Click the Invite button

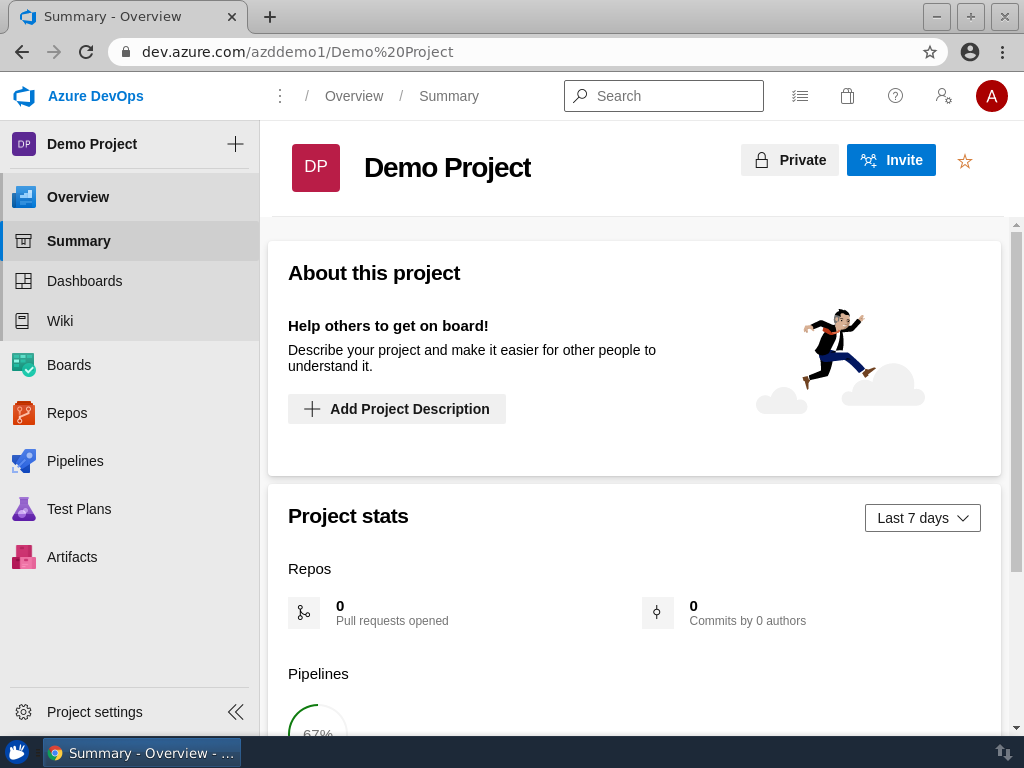[x=891, y=160]
